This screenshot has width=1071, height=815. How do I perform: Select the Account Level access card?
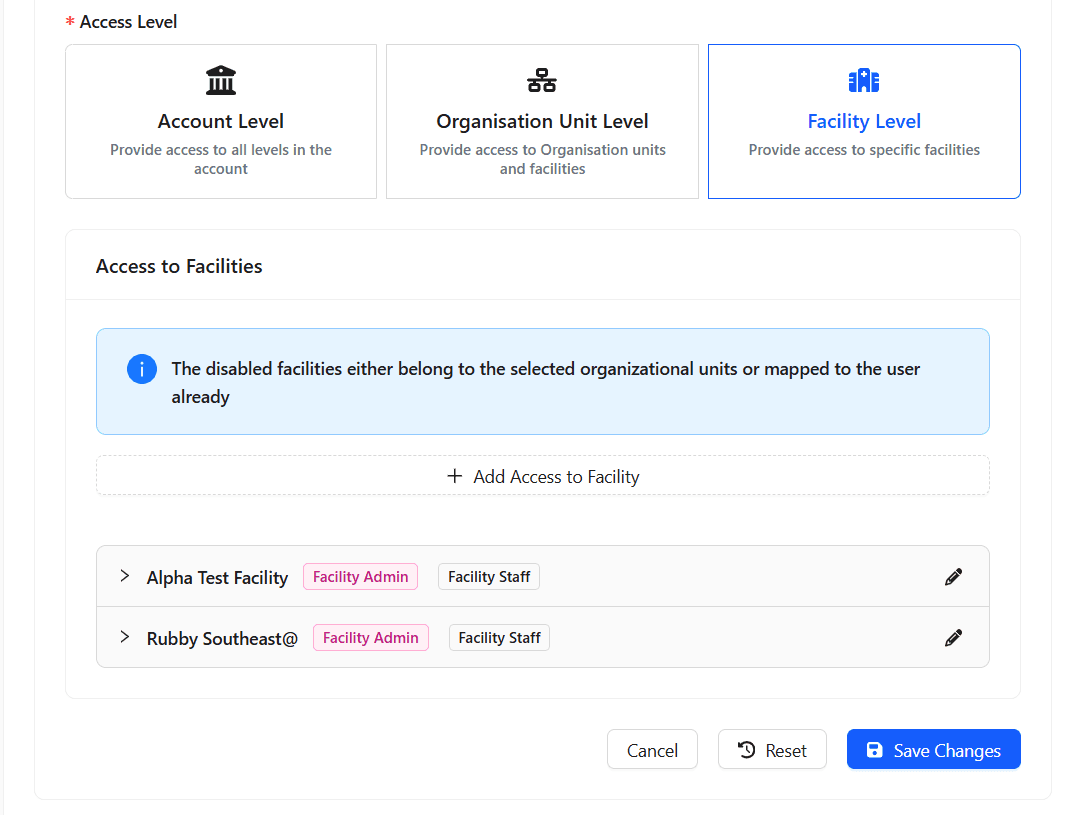pyautogui.click(x=221, y=122)
